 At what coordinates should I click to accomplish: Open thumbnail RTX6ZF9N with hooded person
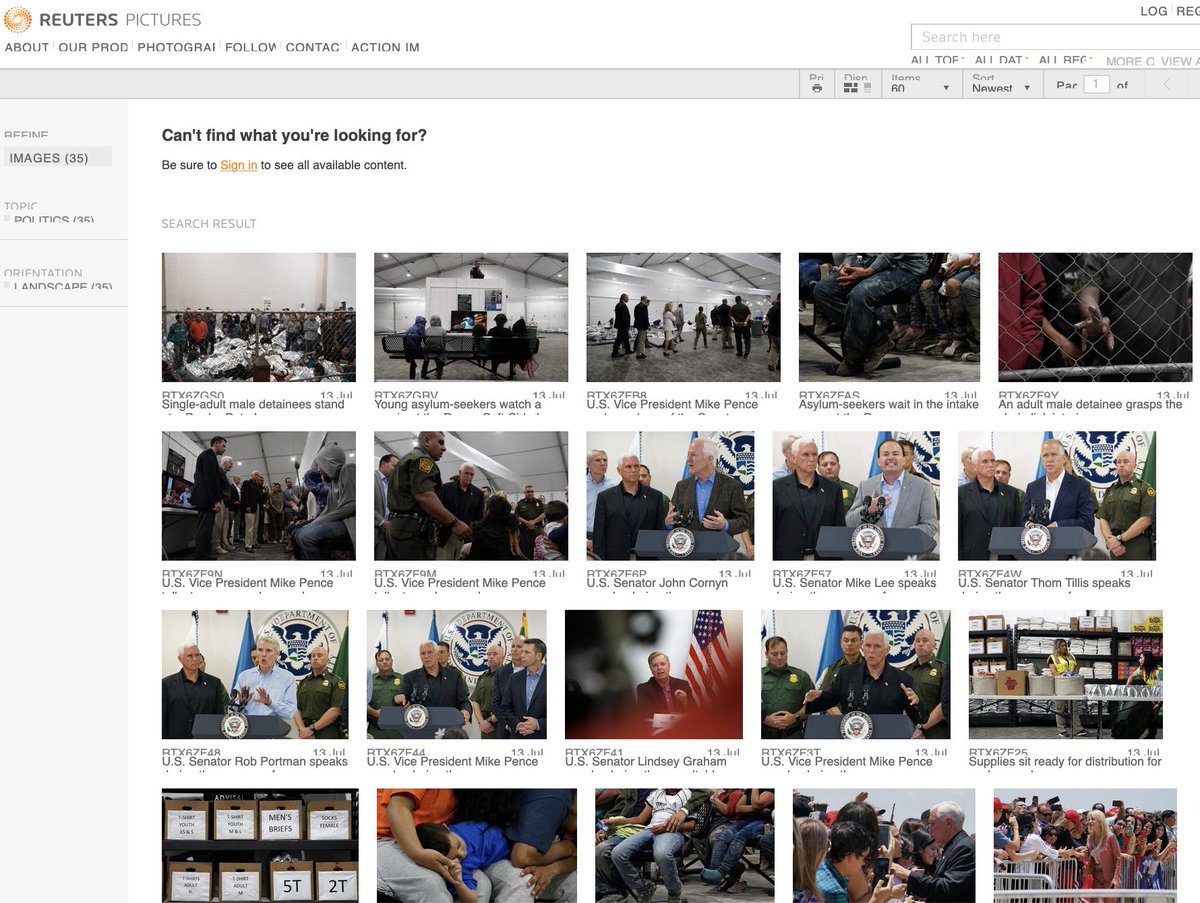259,496
